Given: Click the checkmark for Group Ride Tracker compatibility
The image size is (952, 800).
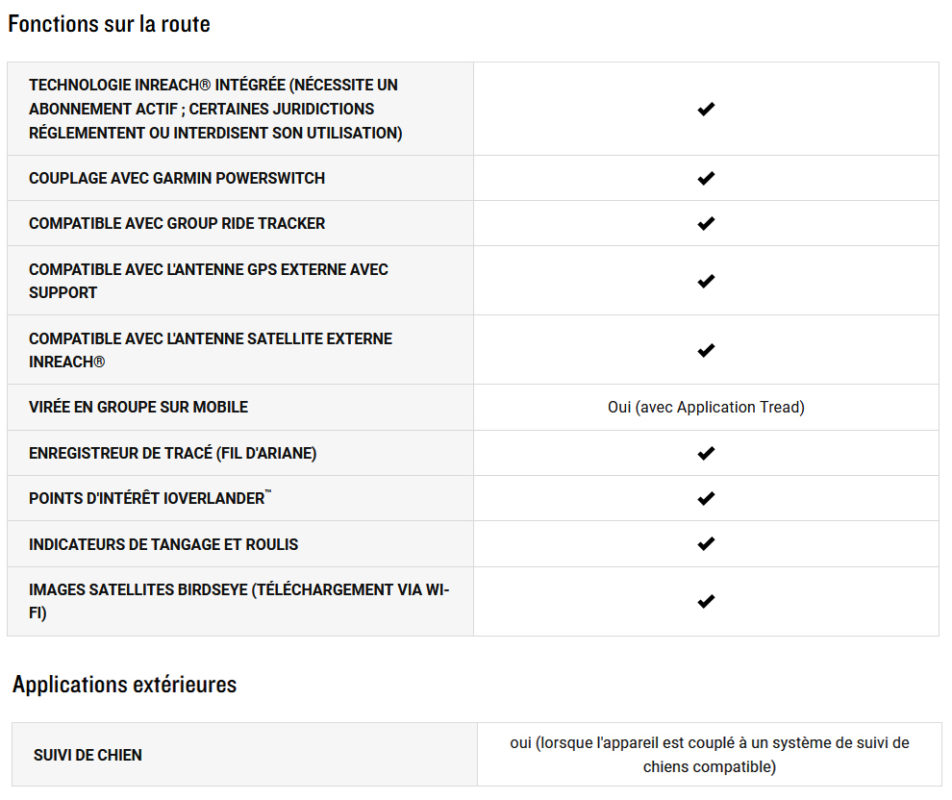Looking at the screenshot, I should [x=706, y=224].
